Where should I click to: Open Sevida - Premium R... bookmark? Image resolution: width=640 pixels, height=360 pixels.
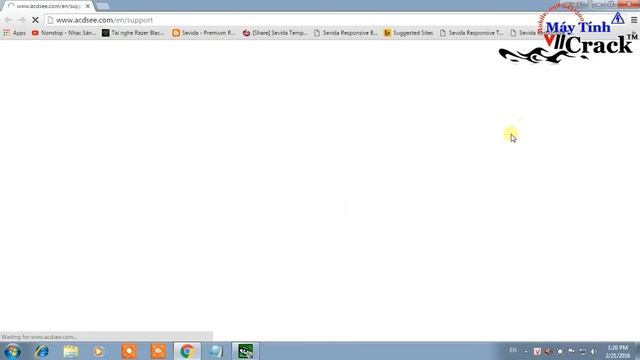click(204, 33)
